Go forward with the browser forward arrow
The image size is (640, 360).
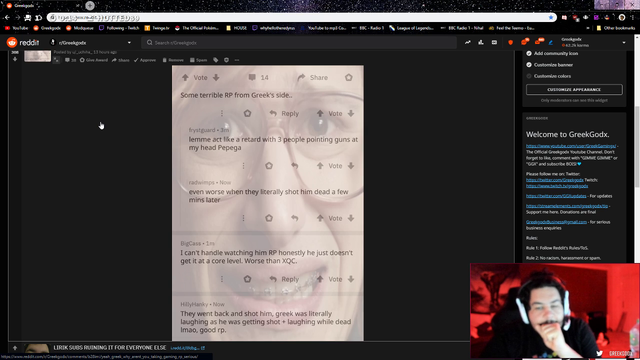17,18
